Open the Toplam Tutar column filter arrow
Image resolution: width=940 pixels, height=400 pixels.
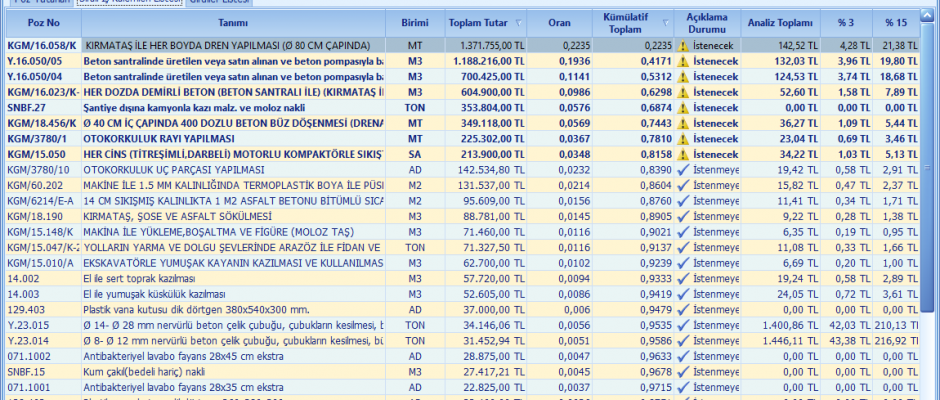[x=516, y=22]
